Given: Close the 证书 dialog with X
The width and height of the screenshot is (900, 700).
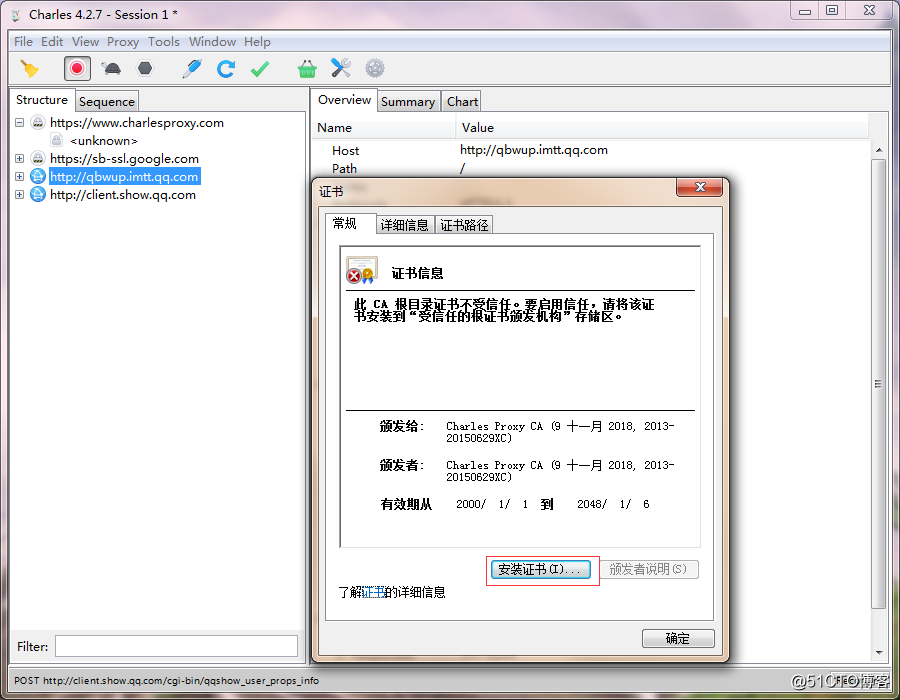Looking at the screenshot, I should [x=700, y=187].
